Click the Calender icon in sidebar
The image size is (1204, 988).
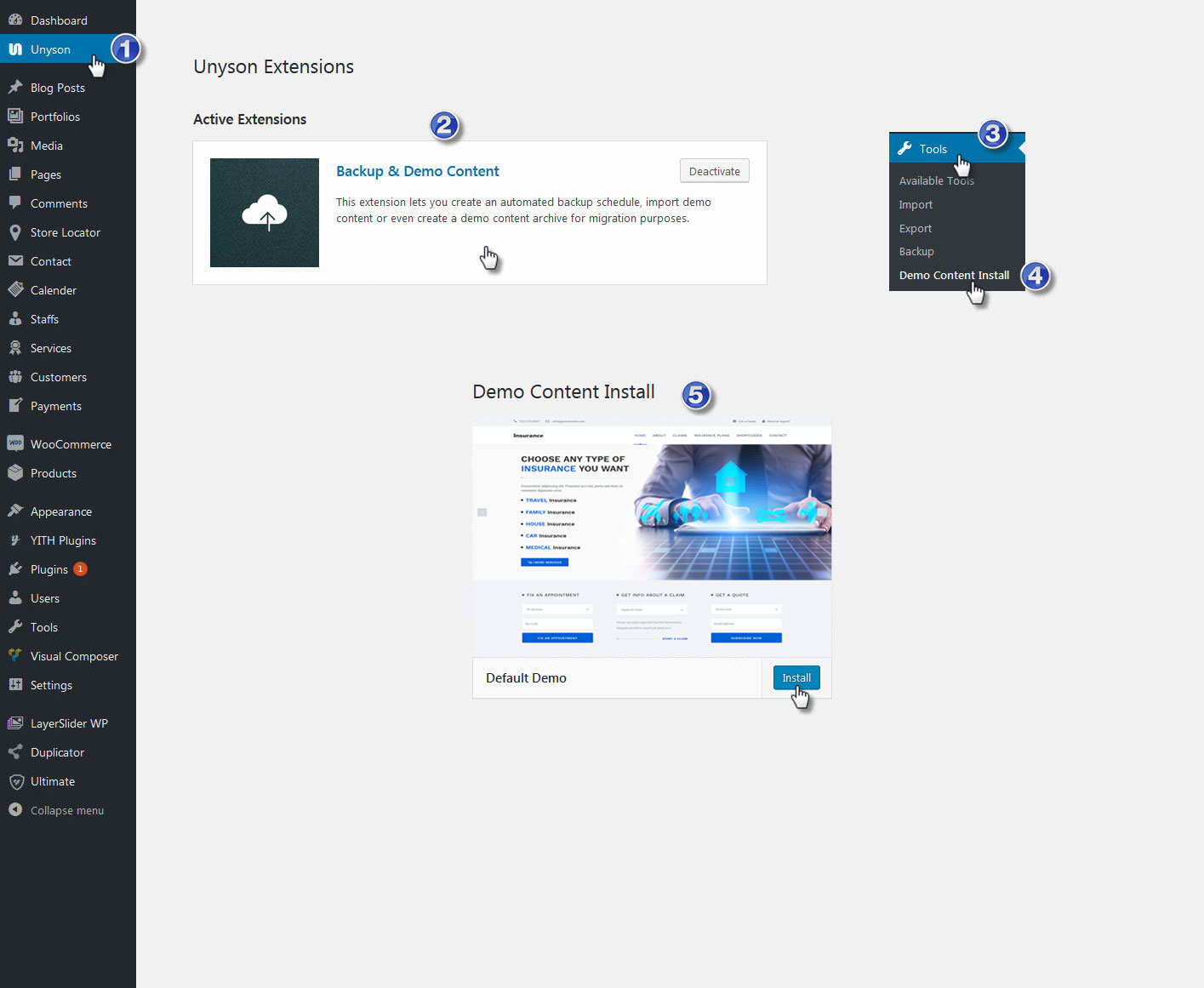[x=15, y=290]
